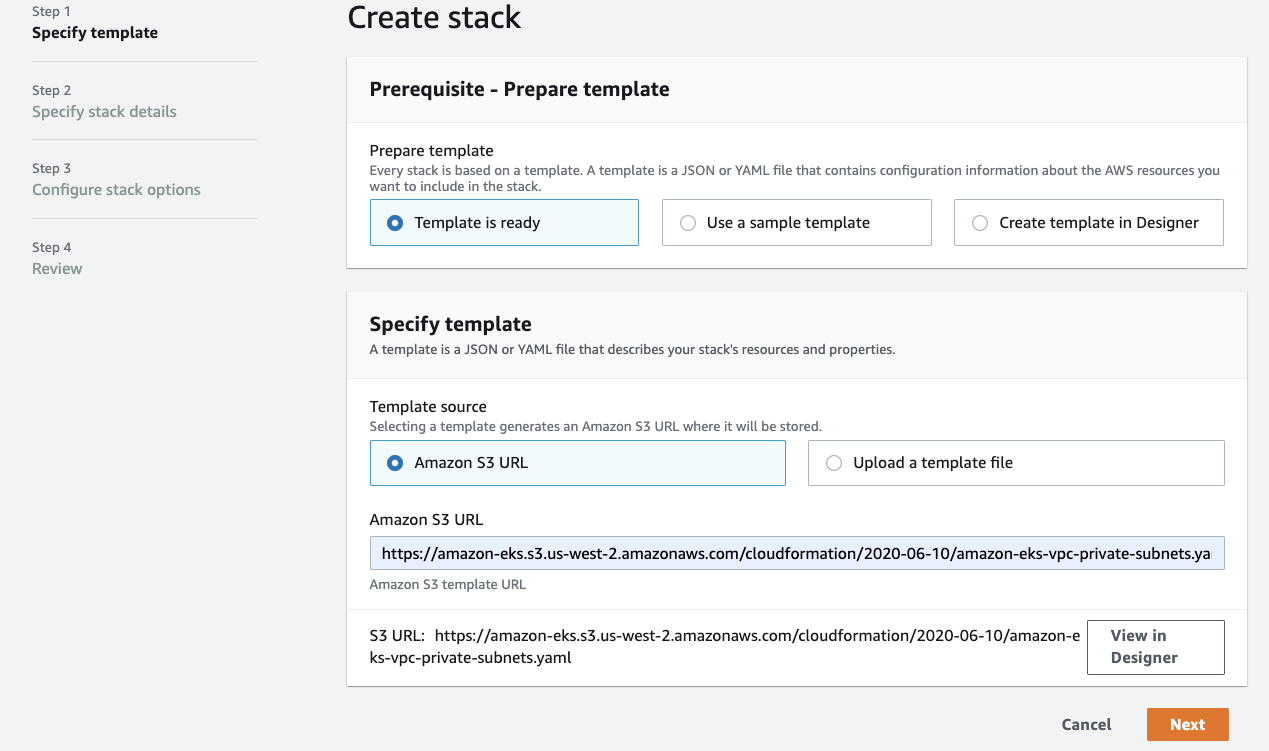Select "Create template in Designer" option
1269x751 pixels.
pos(1089,223)
